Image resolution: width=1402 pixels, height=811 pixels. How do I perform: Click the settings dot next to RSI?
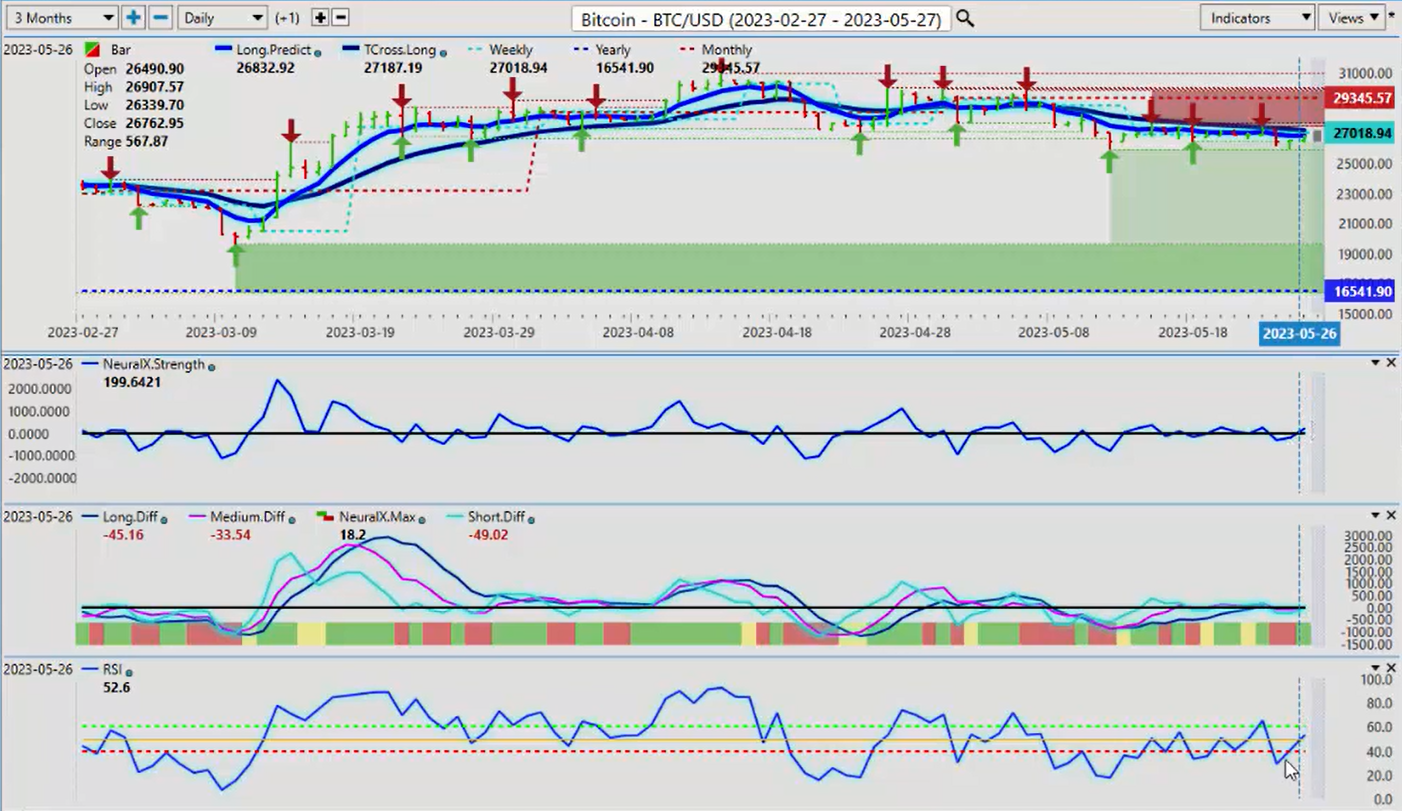click(129, 671)
